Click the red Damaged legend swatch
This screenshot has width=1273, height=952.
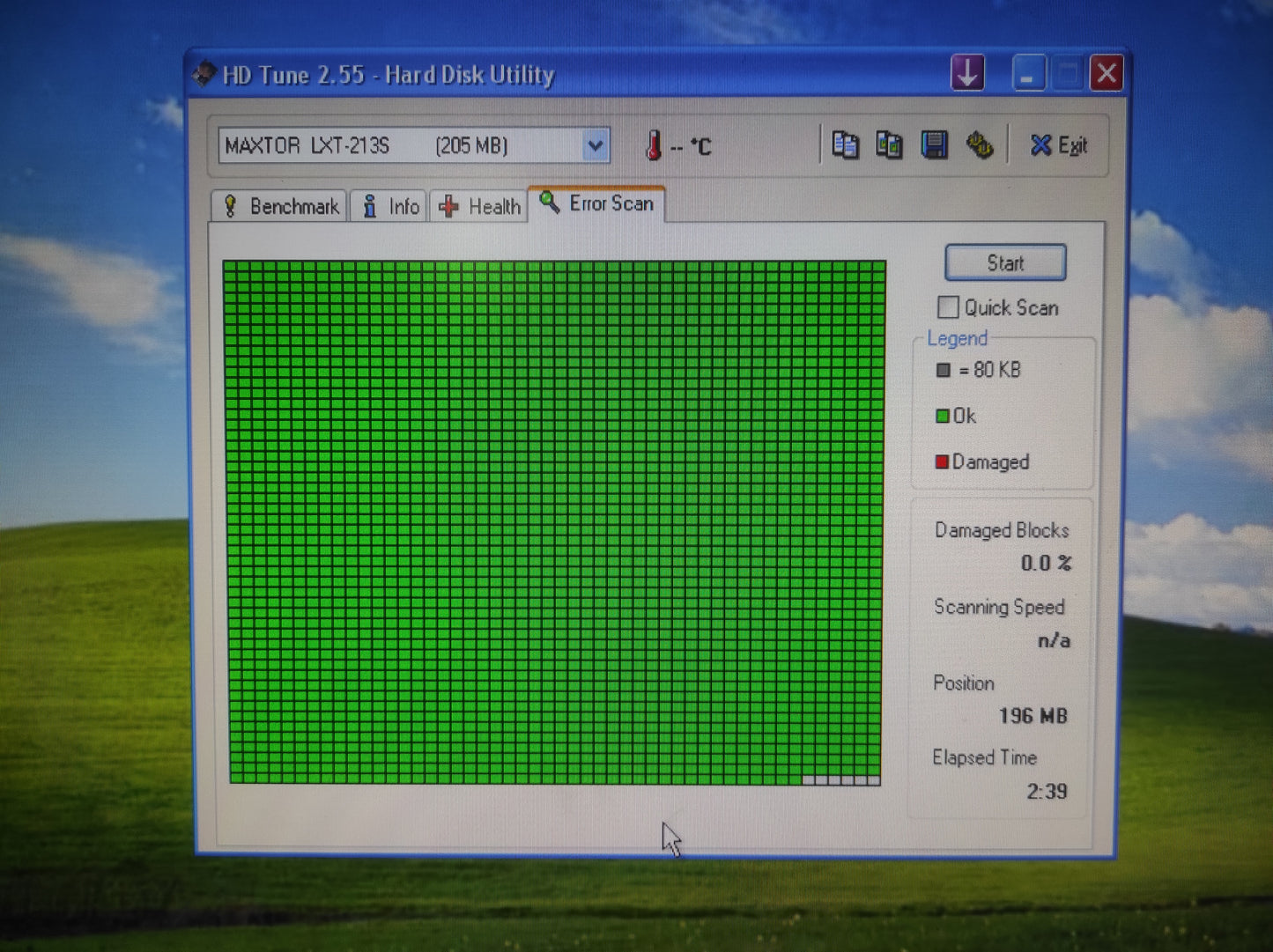tap(941, 461)
